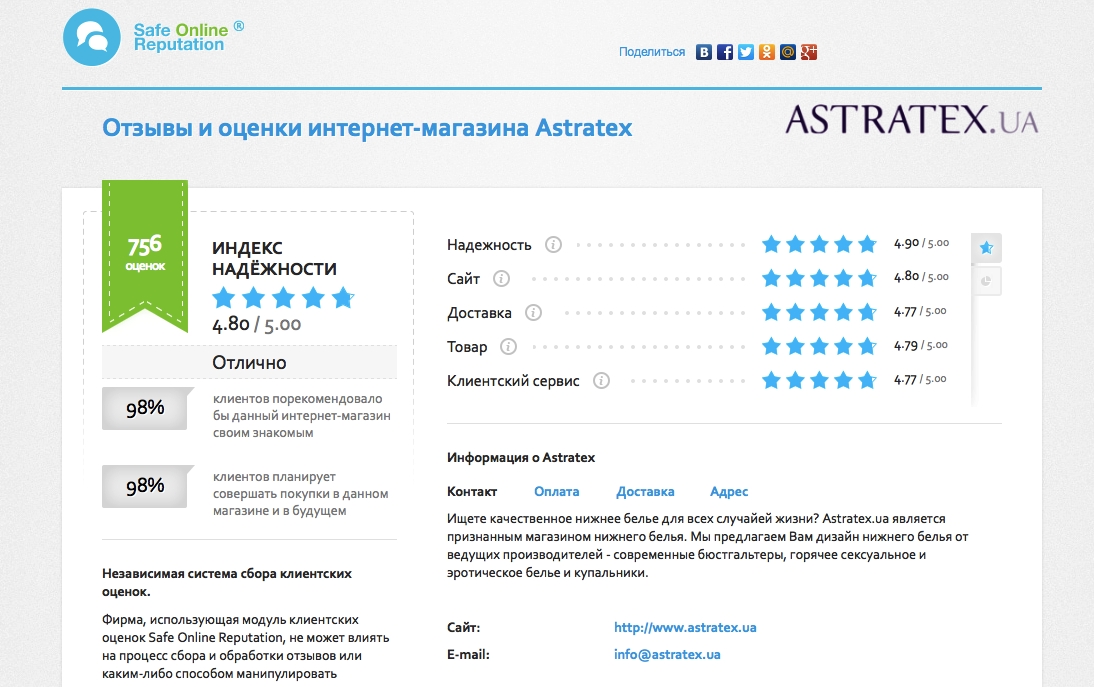Share via Google Plus icon

(809, 52)
